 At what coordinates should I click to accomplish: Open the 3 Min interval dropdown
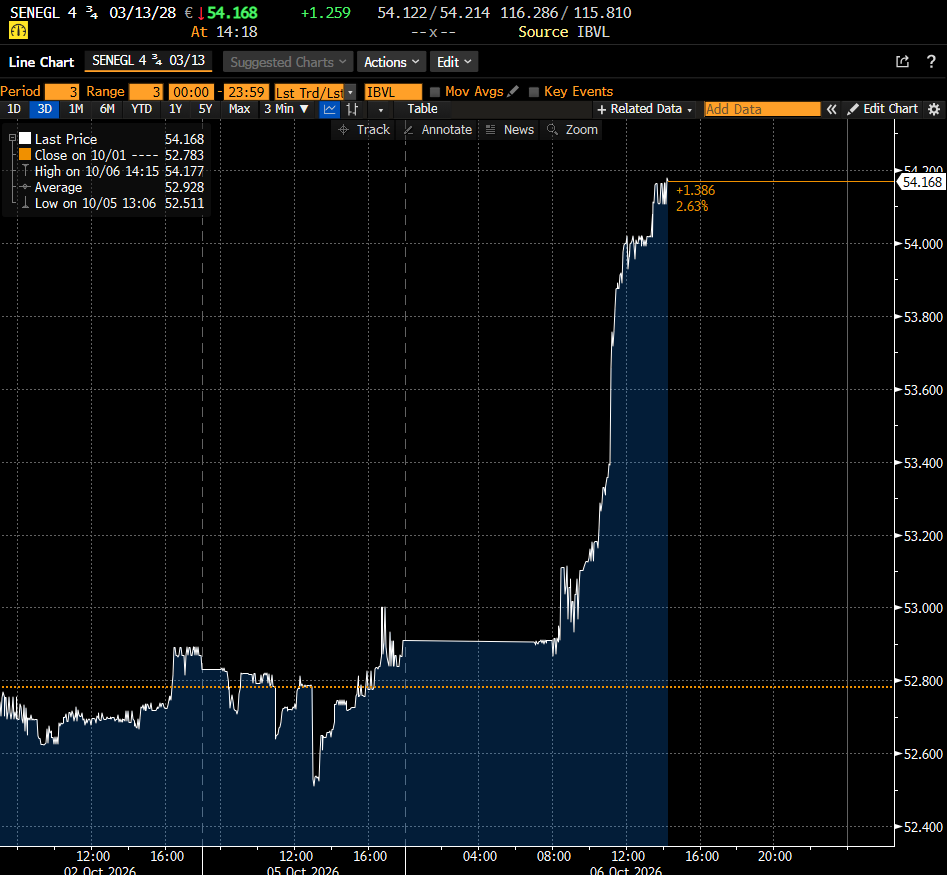click(x=286, y=109)
